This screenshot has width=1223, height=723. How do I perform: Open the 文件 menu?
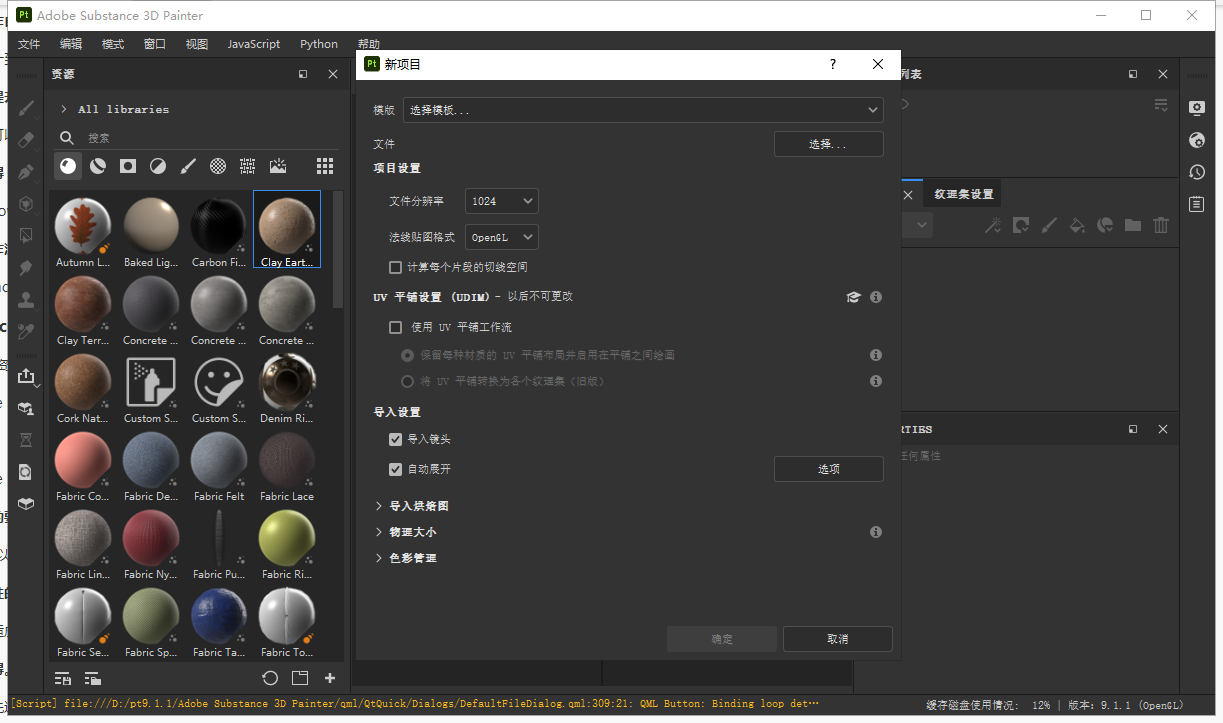(x=29, y=44)
